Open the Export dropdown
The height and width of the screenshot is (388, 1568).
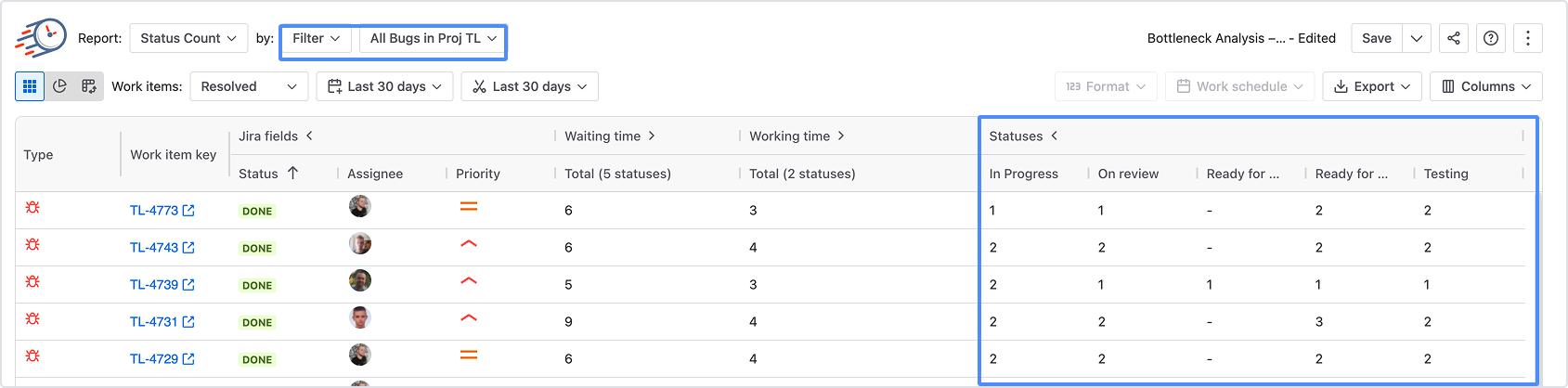(x=1372, y=86)
